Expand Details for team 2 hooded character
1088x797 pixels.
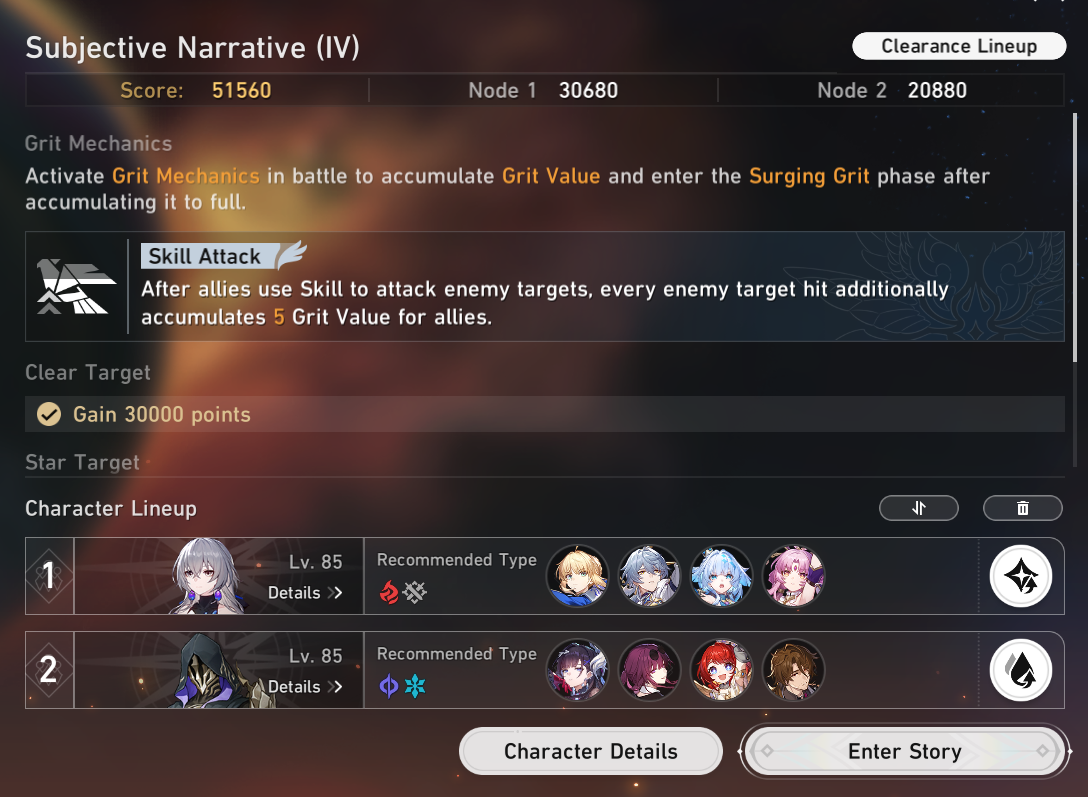[x=305, y=687]
